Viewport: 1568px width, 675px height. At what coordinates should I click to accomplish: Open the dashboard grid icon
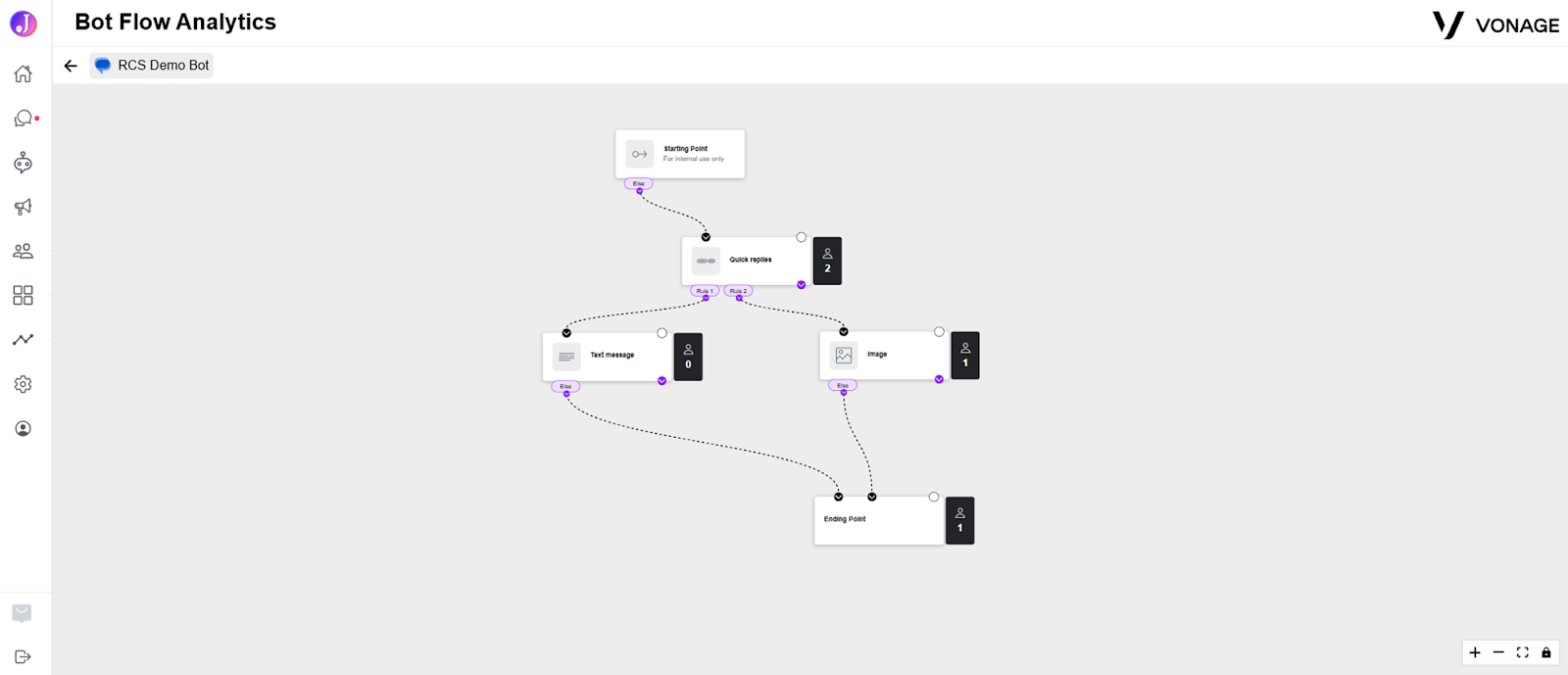coord(23,295)
